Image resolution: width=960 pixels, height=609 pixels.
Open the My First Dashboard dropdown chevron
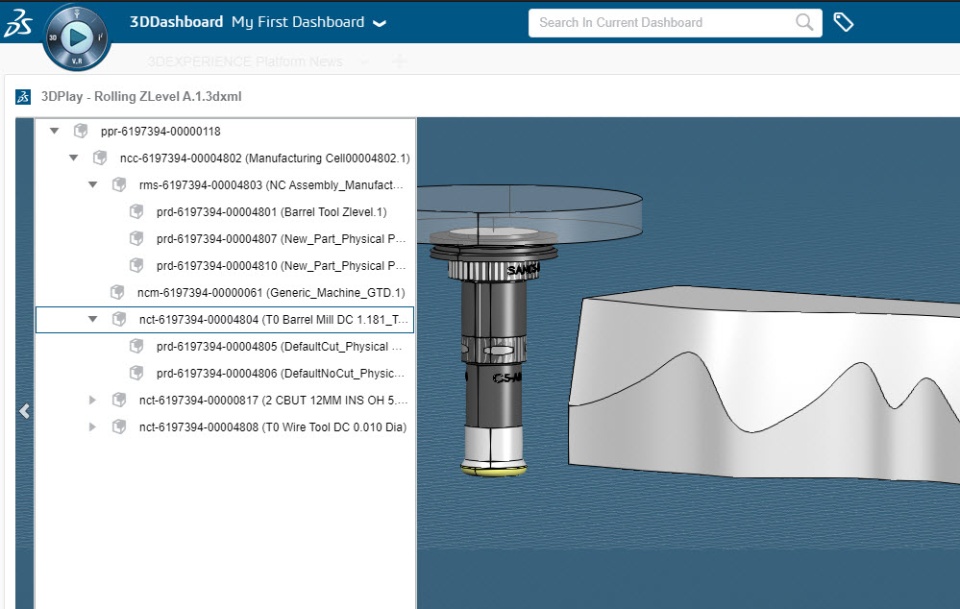(380, 24)
